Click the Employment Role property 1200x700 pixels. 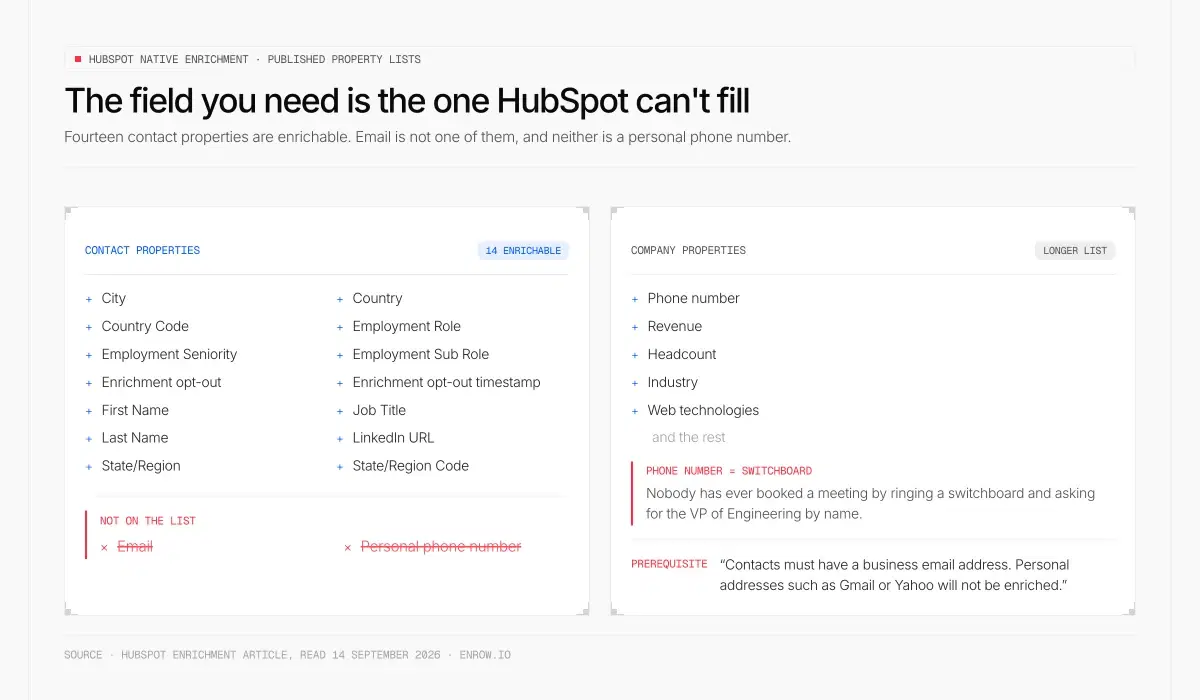tap(406, 326)
